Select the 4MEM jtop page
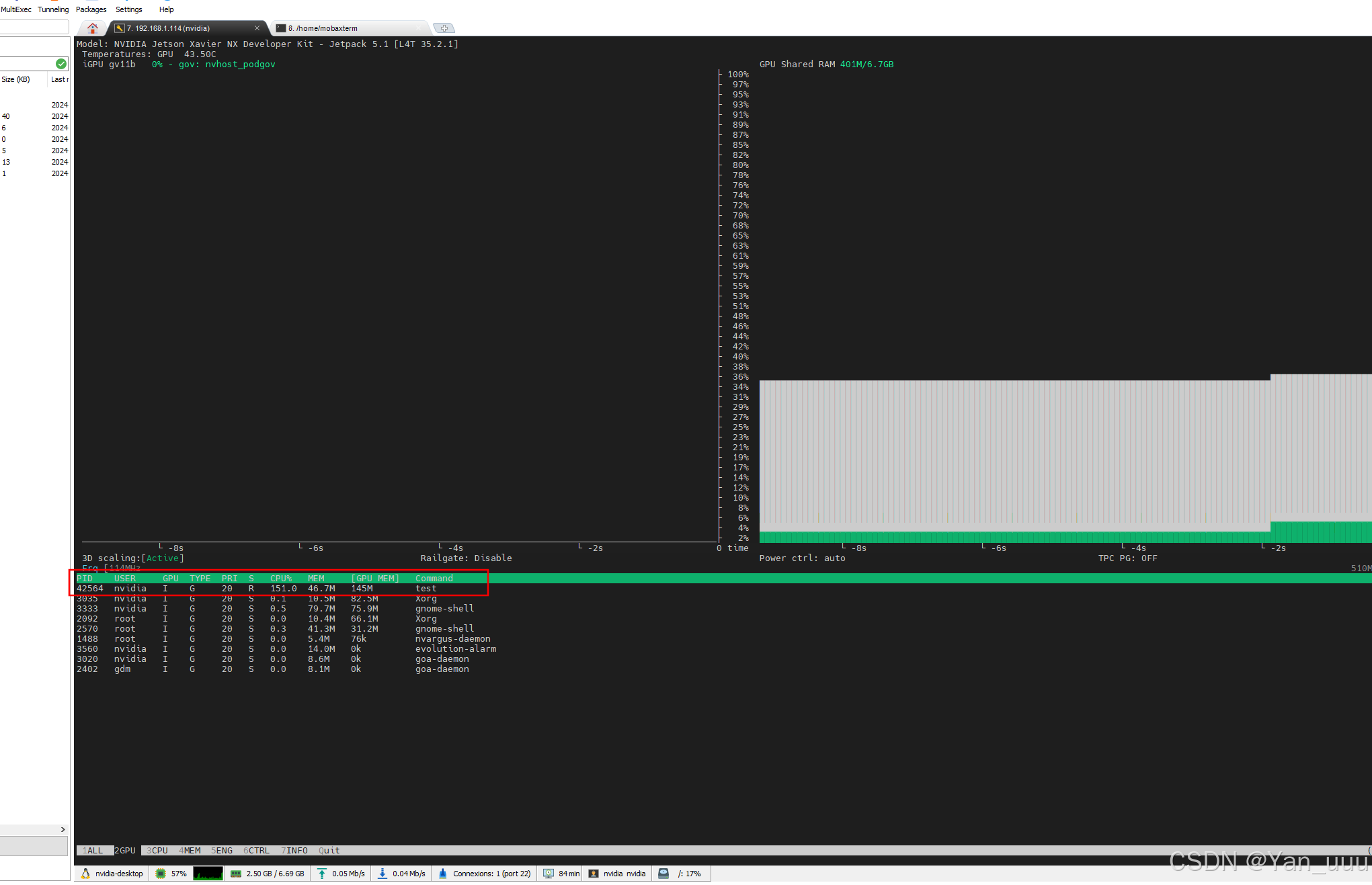 [x=190, y=851]
